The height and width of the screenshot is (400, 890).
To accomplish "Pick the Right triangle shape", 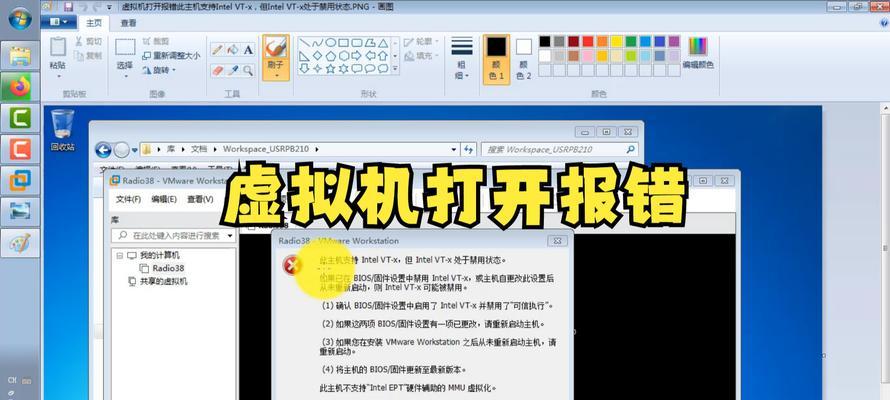I will [x=305, y=56].
